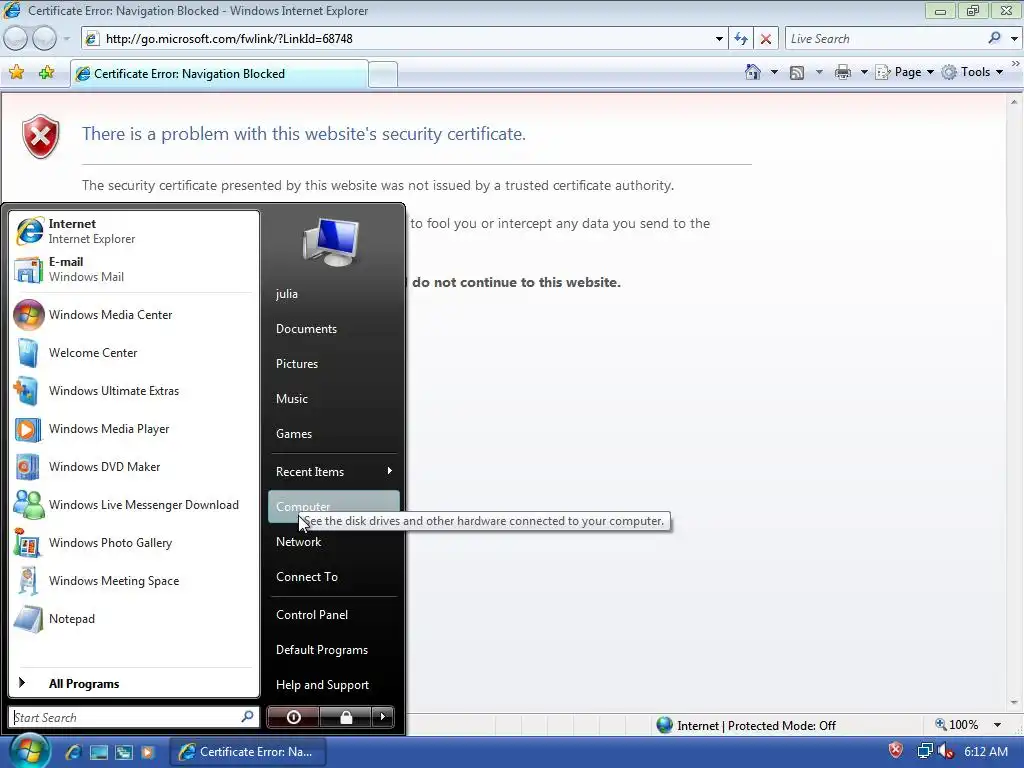Click the Stop loading X button
Image resolution: width=1024 pixels, height=768 pixels.
tap(765, 39)
